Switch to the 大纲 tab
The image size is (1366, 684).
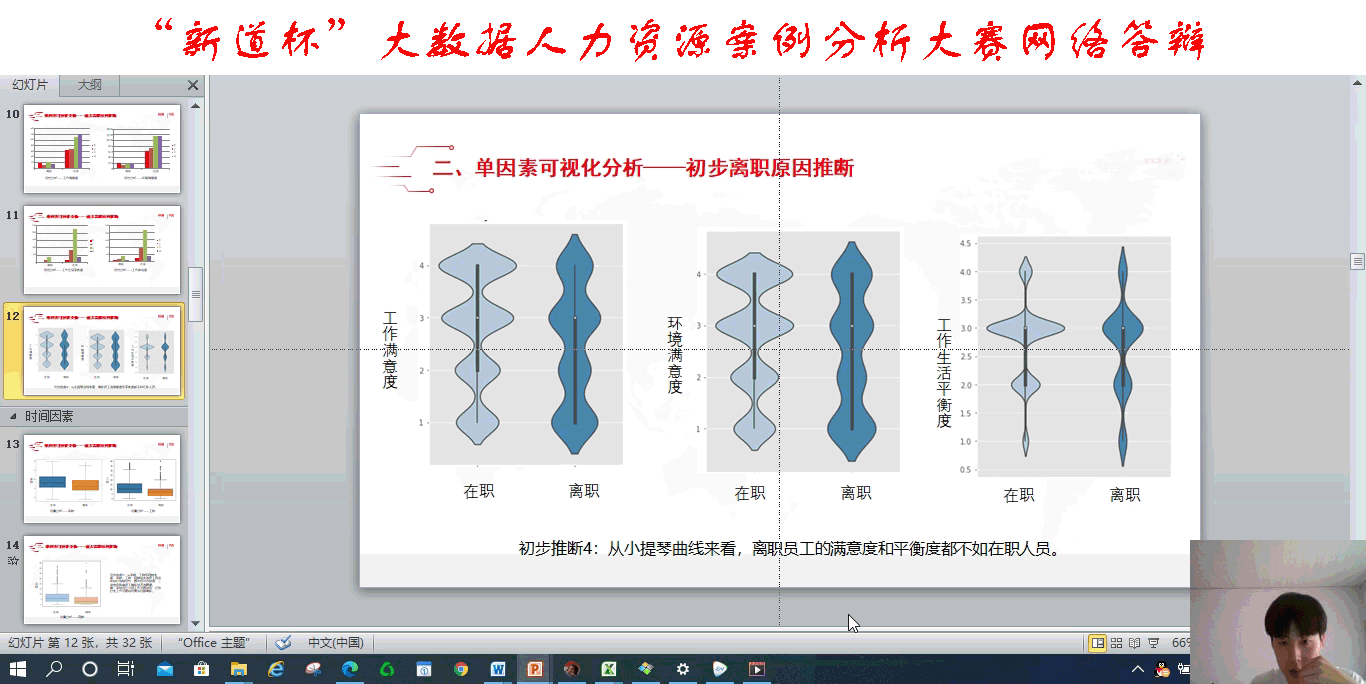coord(90,85)
